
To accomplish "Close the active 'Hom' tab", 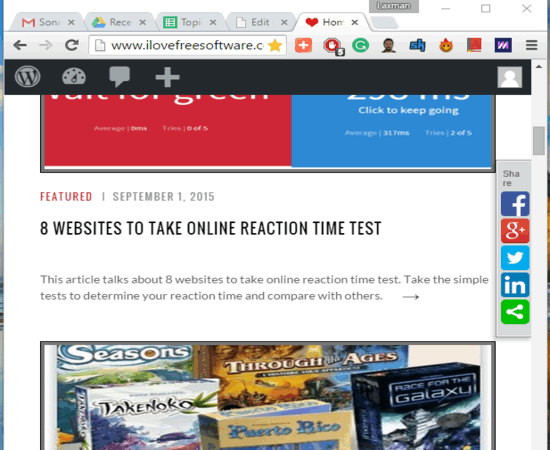I will (355, 22).
